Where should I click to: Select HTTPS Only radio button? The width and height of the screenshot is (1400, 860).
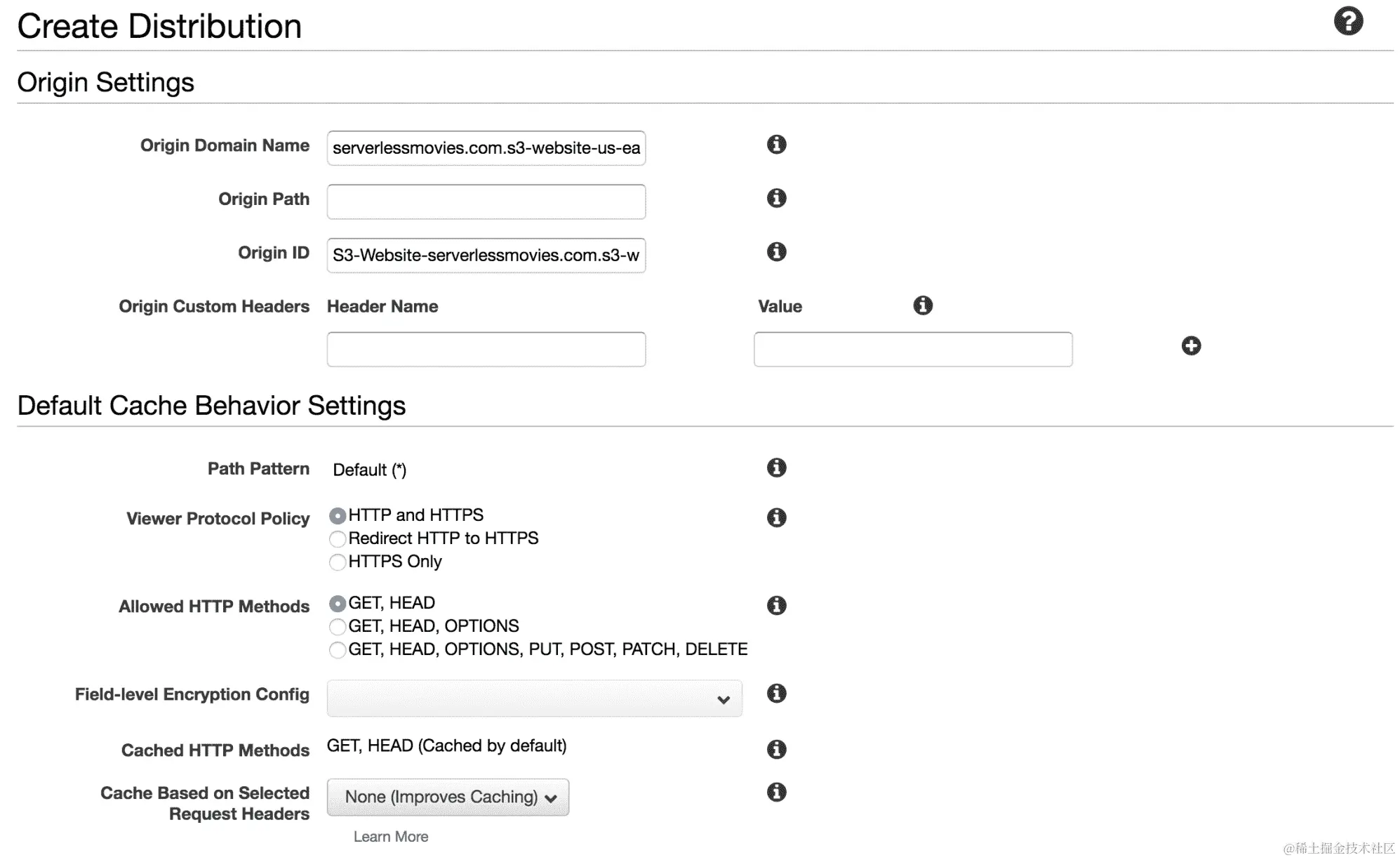pyautogui.click(x=338, y=562)
